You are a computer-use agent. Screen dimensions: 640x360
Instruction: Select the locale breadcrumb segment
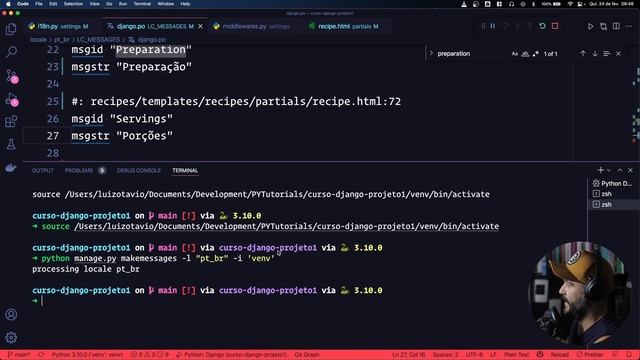pos(38,40)
